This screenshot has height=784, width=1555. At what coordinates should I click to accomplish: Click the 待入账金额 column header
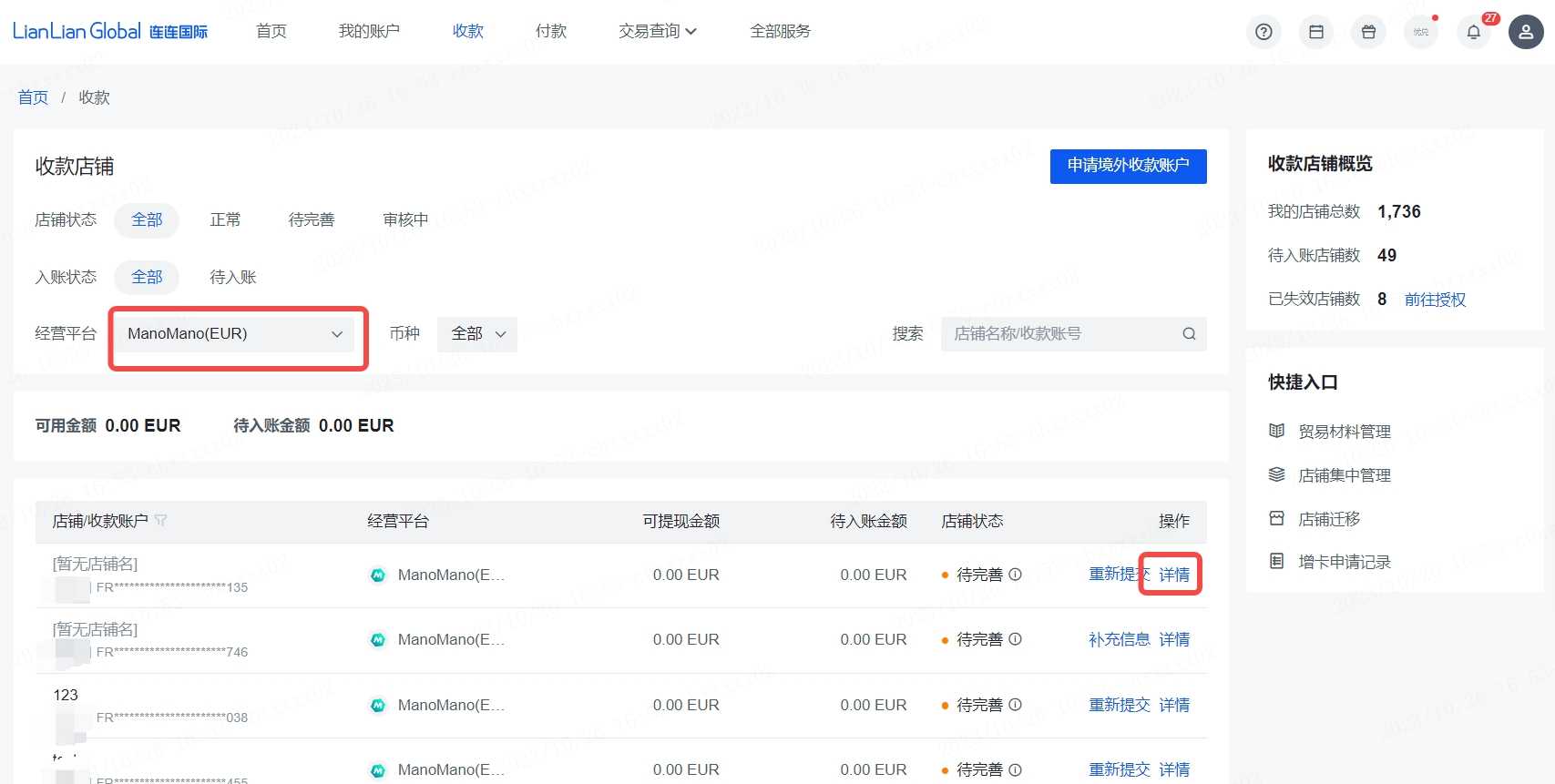tap(869, 521)
